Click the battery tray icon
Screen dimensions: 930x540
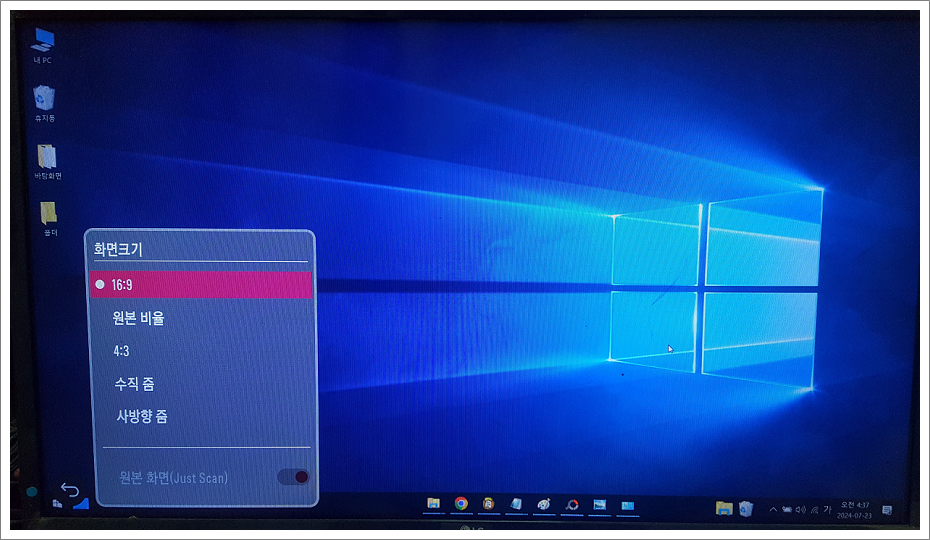[x=787, y=509]
